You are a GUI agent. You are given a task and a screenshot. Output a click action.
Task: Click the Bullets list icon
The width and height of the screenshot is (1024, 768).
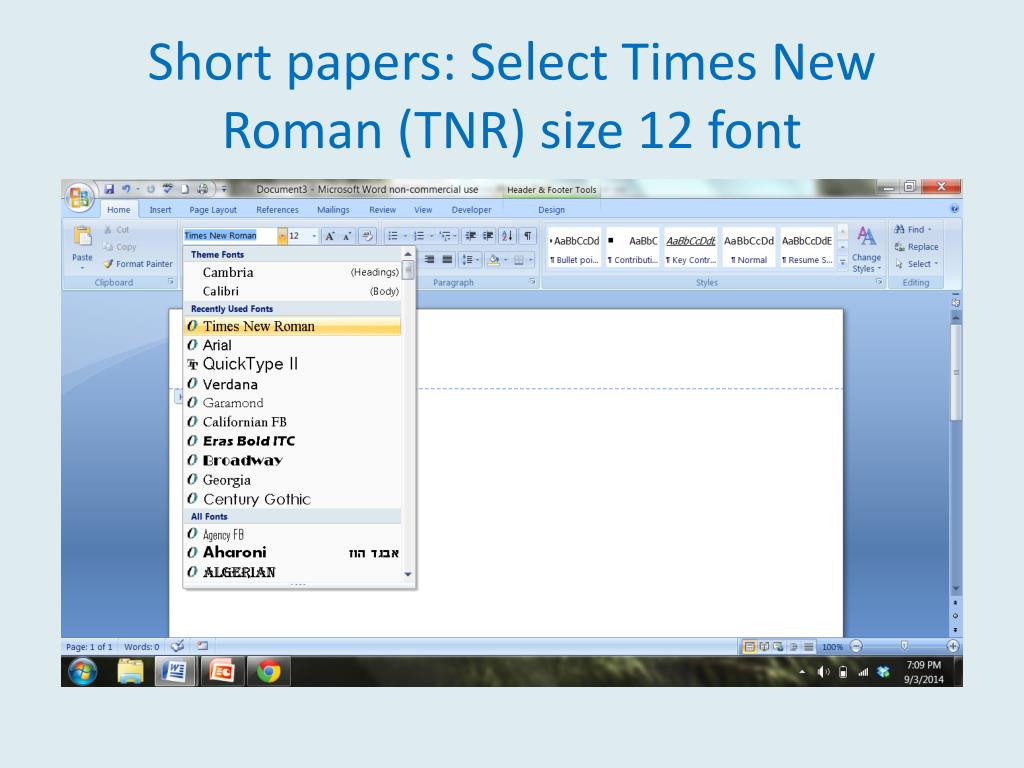(x=392, y=236)
